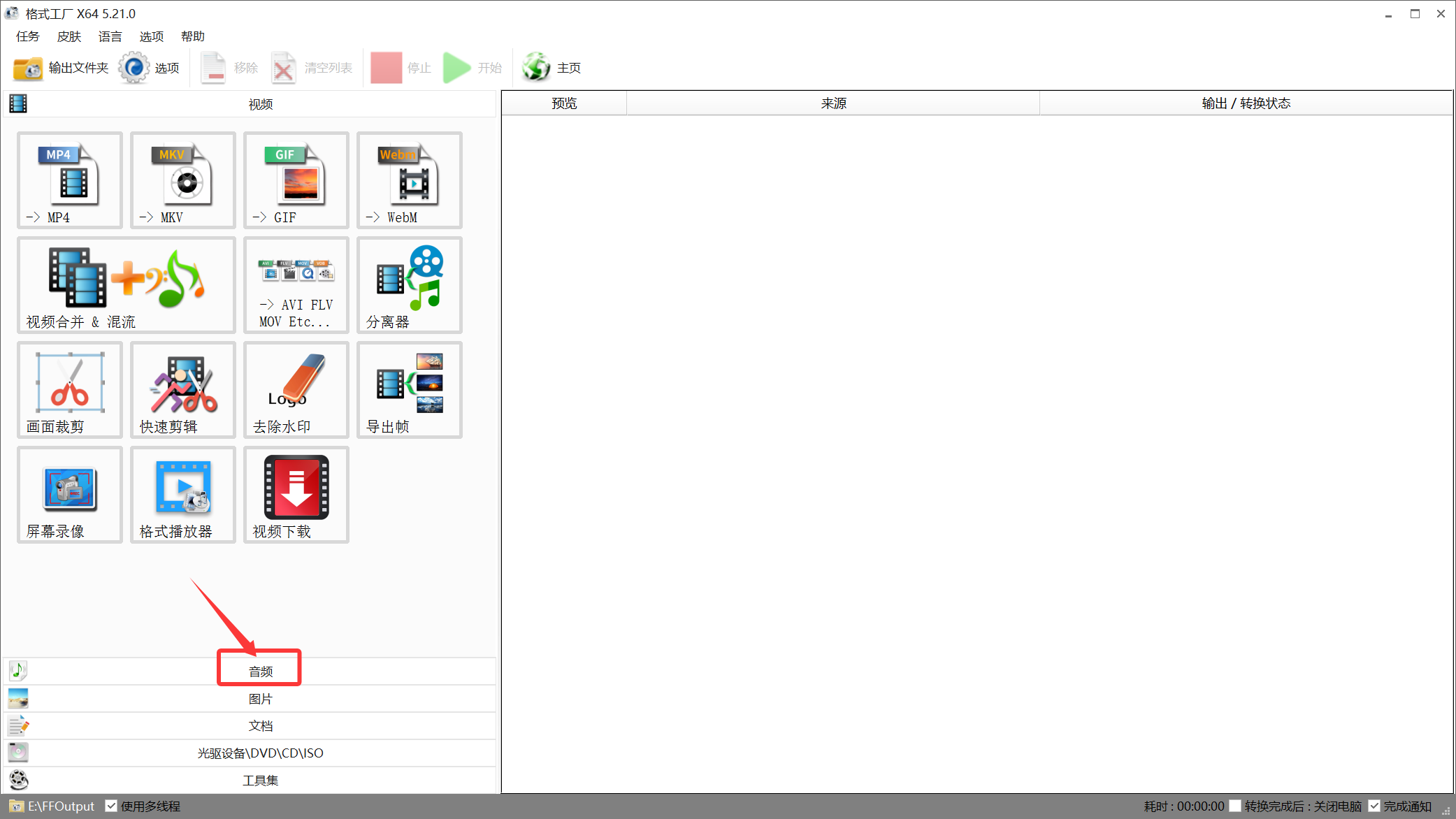The image size is (1456, 819).
Task: Open the MP4 conversion tool
Action: (x=69, y=180)
